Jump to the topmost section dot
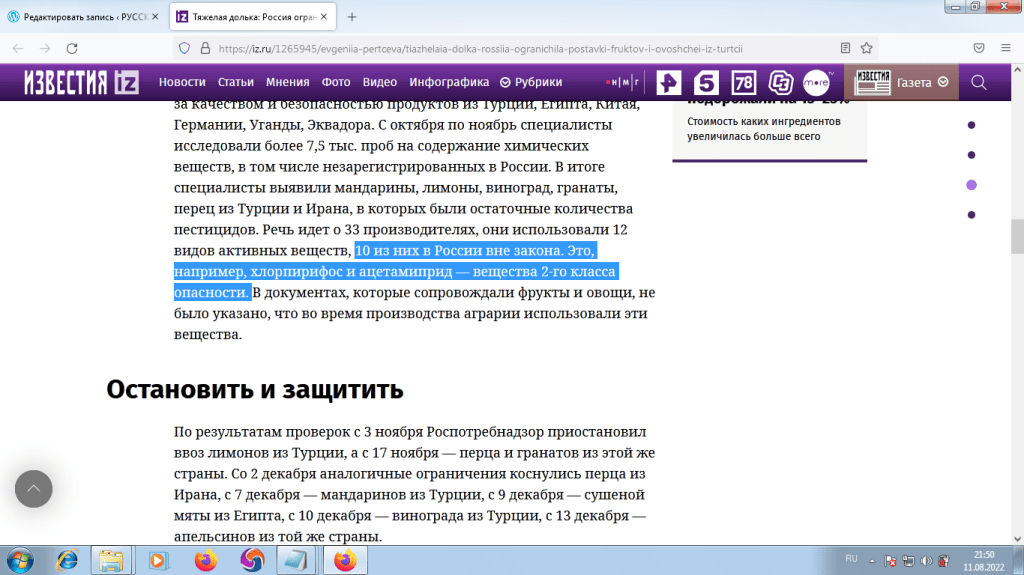1024x575 pixels. tap(971, 125)
